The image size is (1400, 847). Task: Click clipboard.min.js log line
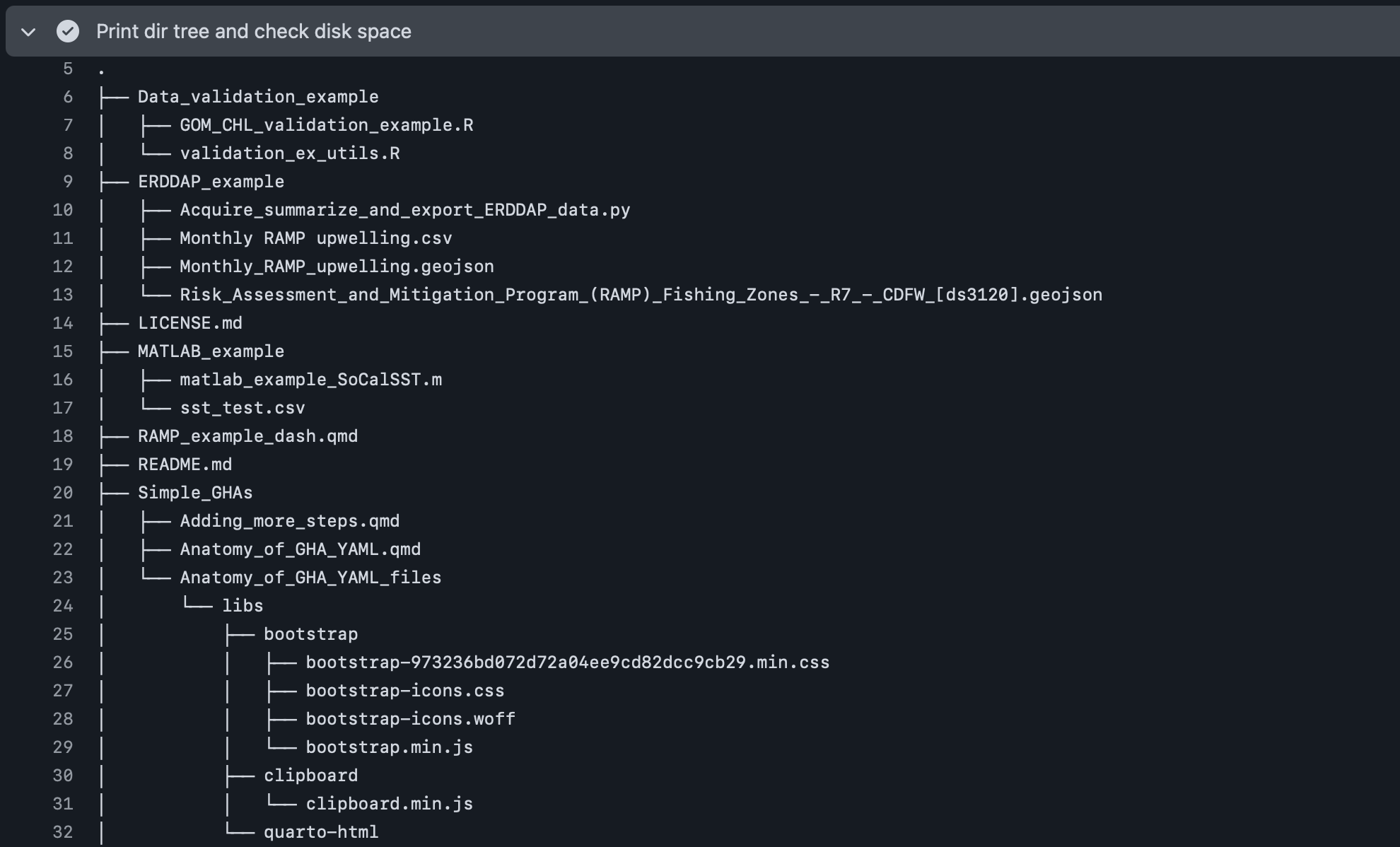pos(389,804)
